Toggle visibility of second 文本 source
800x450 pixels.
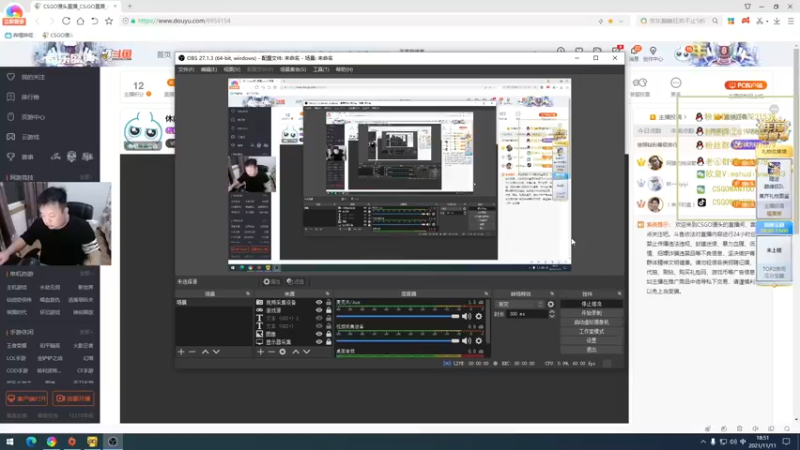tap(319, 326)
